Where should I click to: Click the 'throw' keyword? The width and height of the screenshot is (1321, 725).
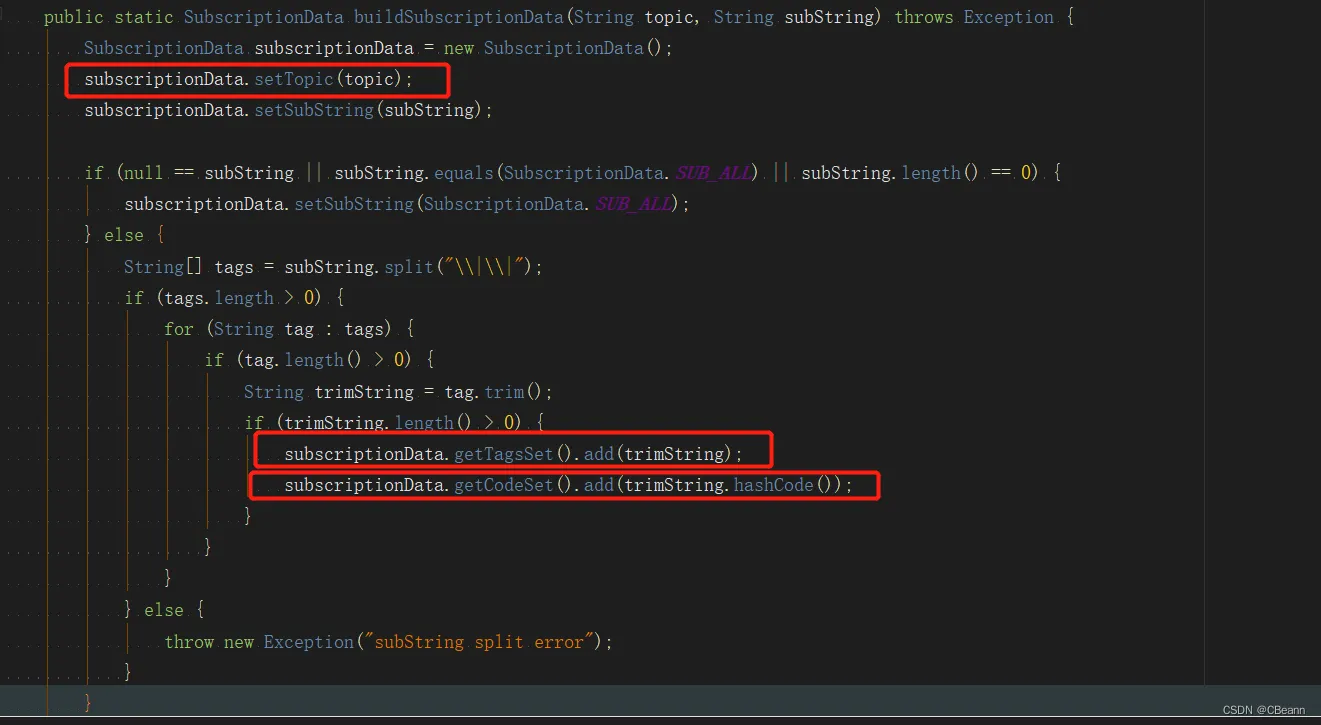[189, 641]
